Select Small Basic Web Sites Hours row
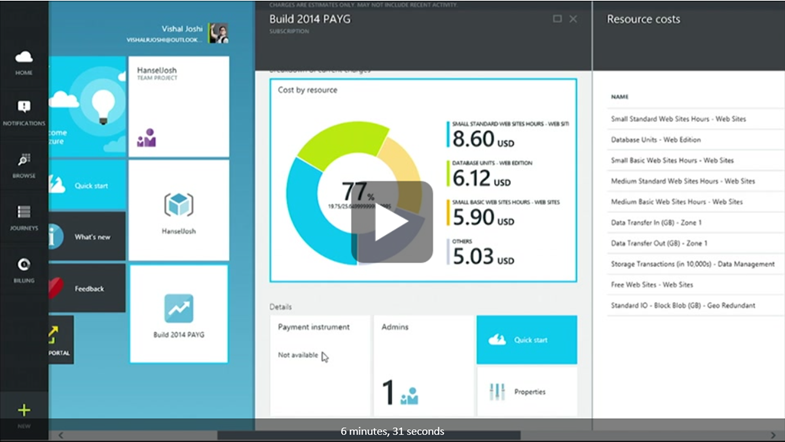Viewport: 785px width, 442px height. (696, 160)
